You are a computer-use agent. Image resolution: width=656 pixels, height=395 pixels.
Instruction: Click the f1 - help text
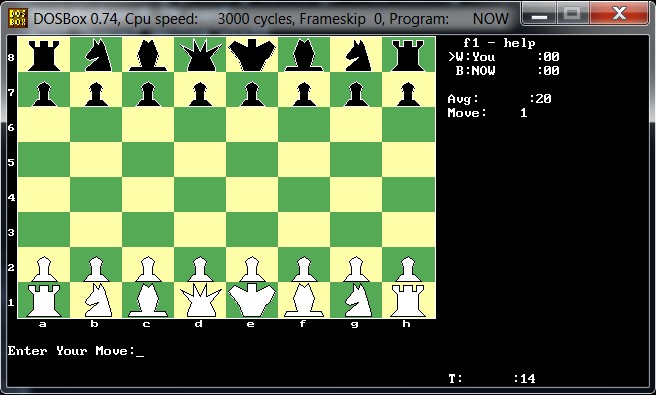pos(499,43)
